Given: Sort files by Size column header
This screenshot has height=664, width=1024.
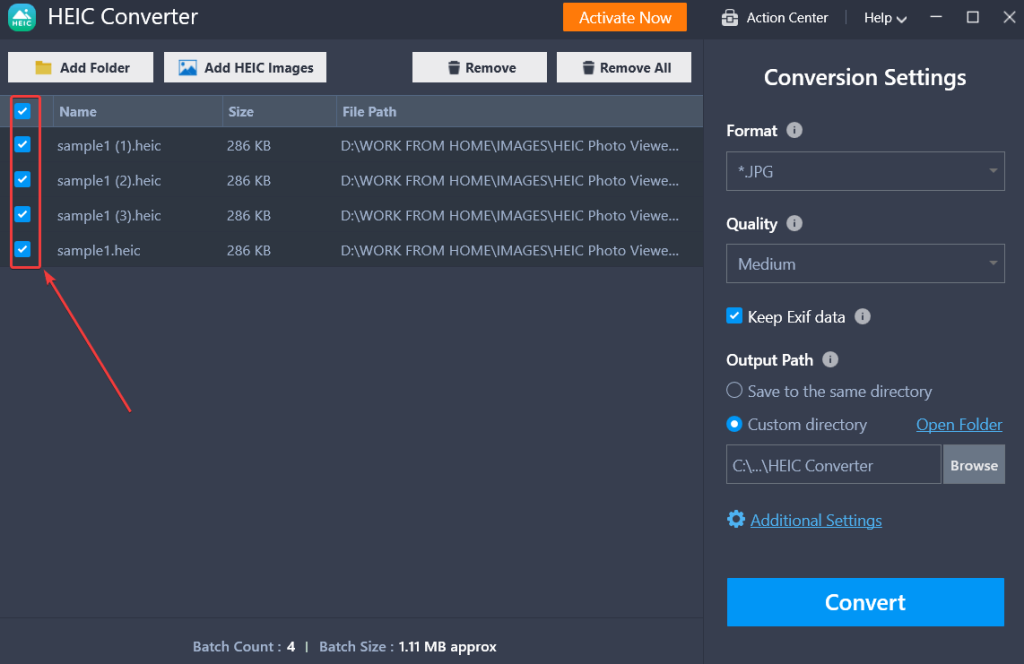Looking at the screenshot, I should coord(280,112).
